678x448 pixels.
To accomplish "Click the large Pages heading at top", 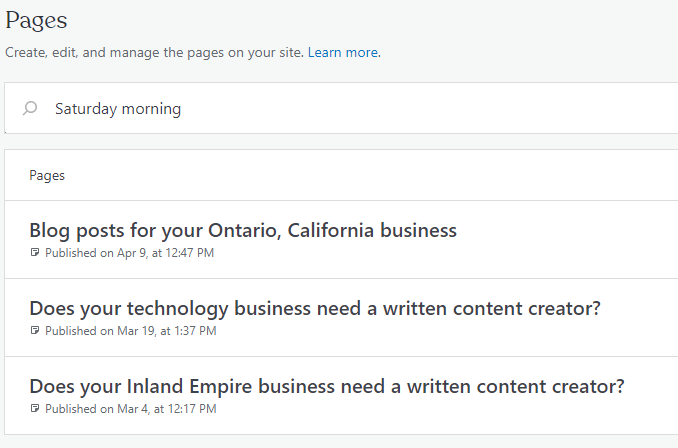I will point(37,20).
